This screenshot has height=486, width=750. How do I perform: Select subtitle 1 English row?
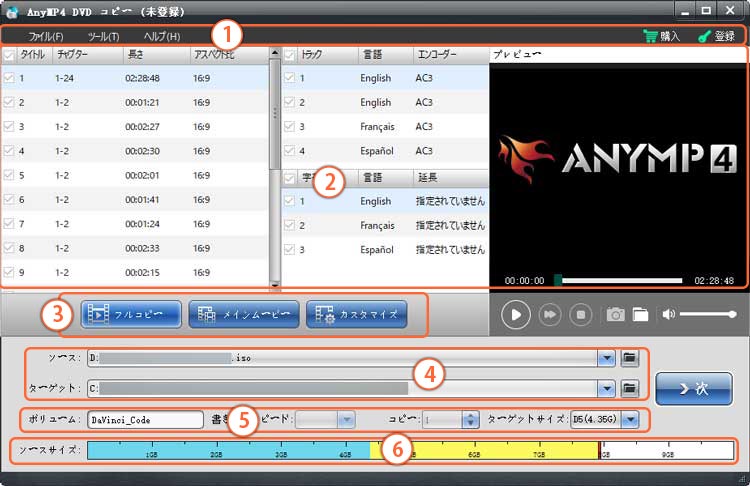coord(386,201)
